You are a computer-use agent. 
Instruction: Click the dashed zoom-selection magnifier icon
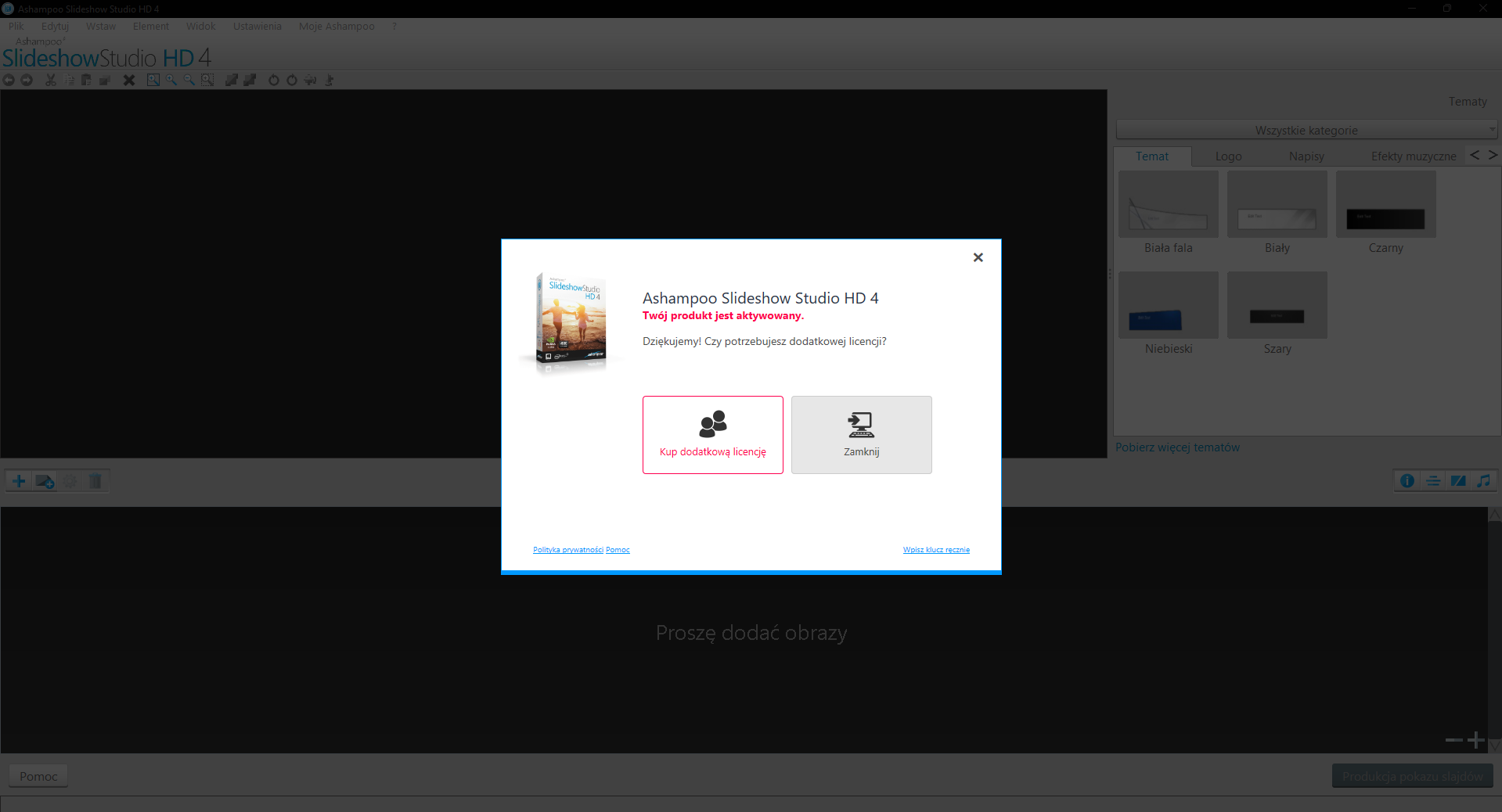pyautogui.click(x=207, y=80)
